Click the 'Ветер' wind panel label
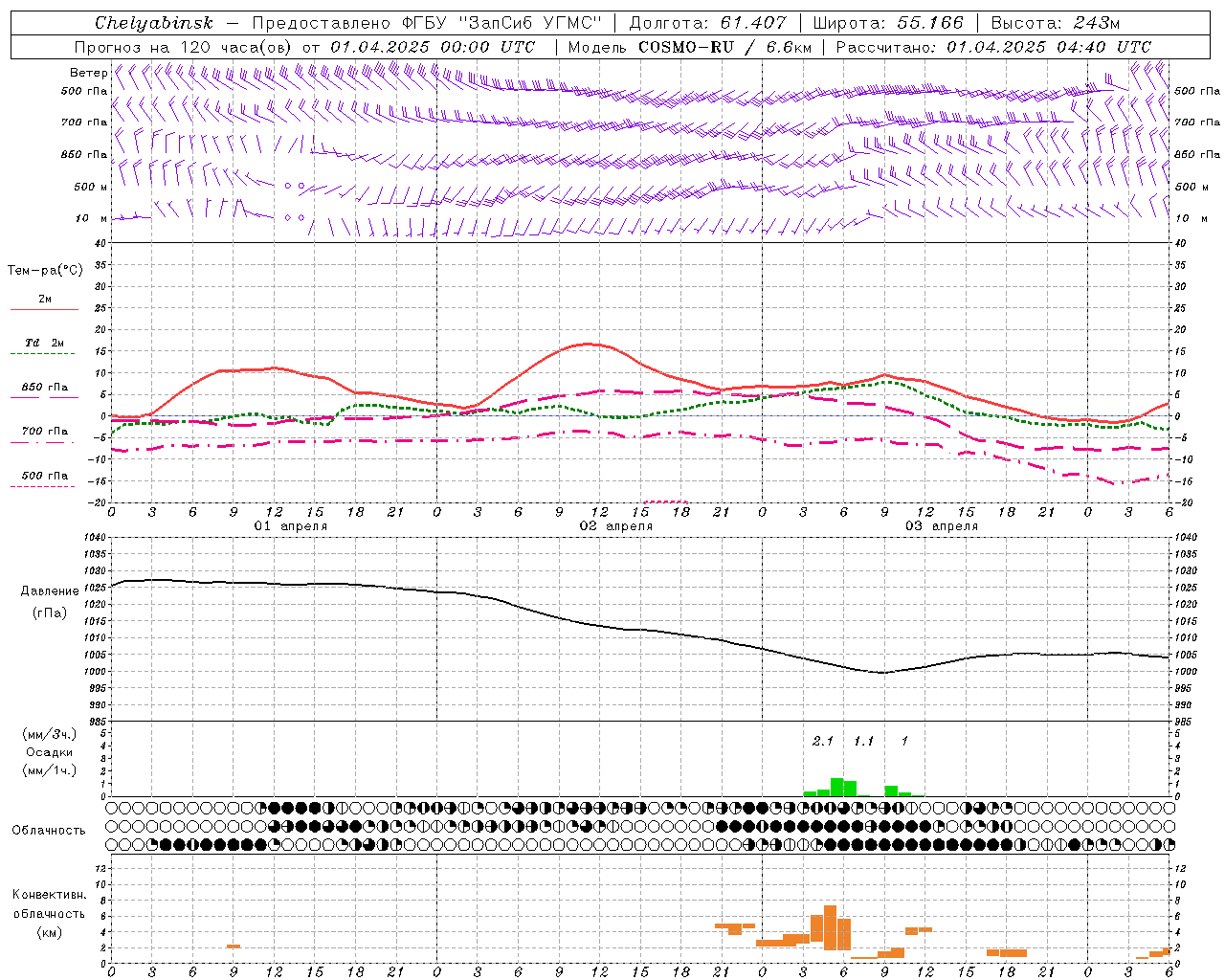1225x980 pixels. point(88,73)
